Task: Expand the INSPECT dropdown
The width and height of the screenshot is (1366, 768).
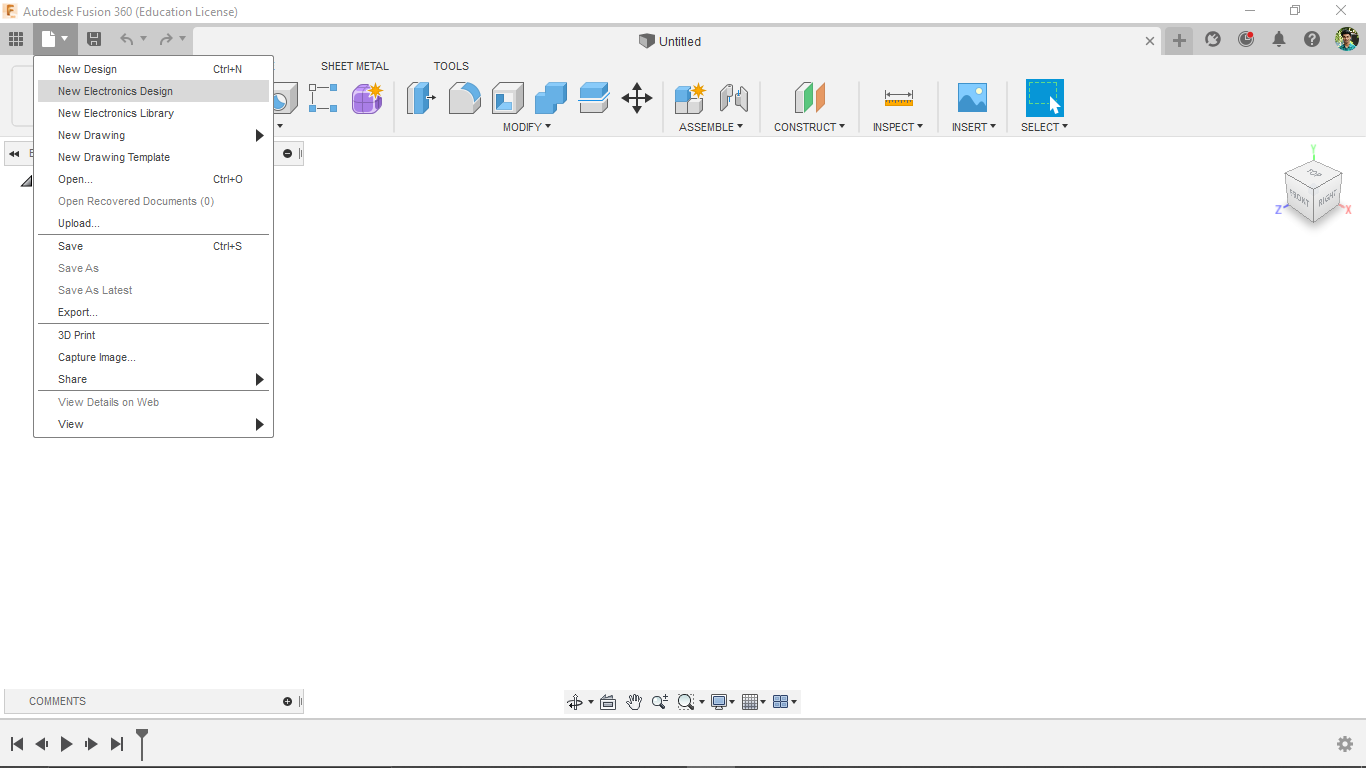Action: tap(898, 127)
